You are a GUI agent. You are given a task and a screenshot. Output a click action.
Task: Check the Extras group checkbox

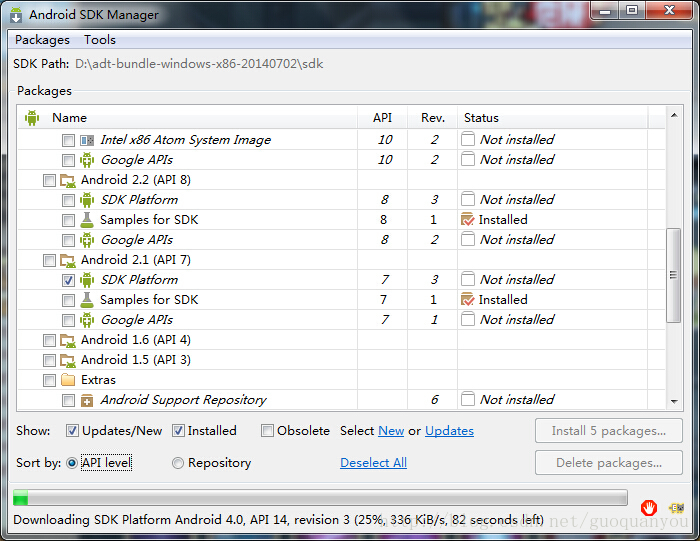pos(49,380)
